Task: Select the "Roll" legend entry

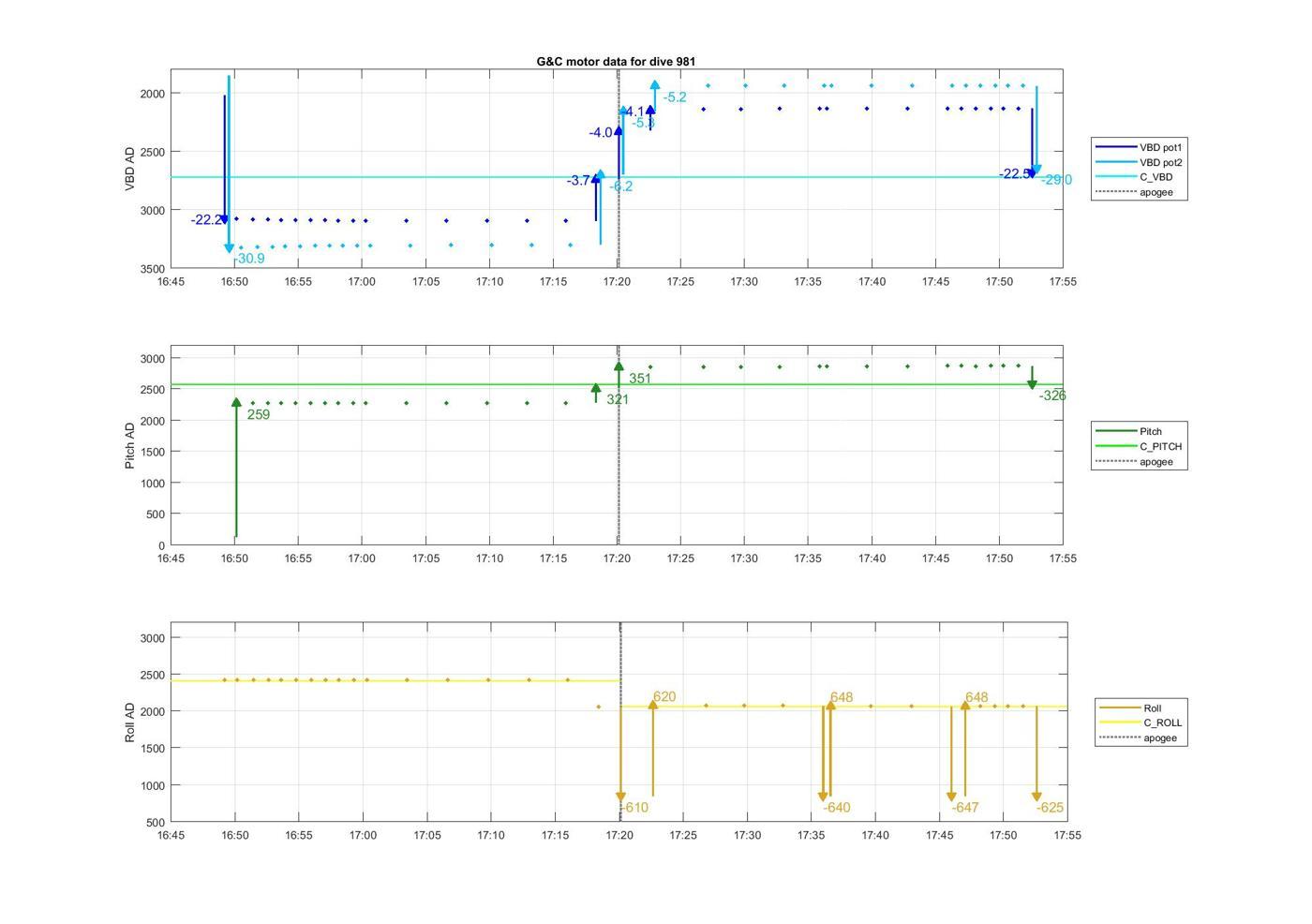Action: coord(1131,708)
